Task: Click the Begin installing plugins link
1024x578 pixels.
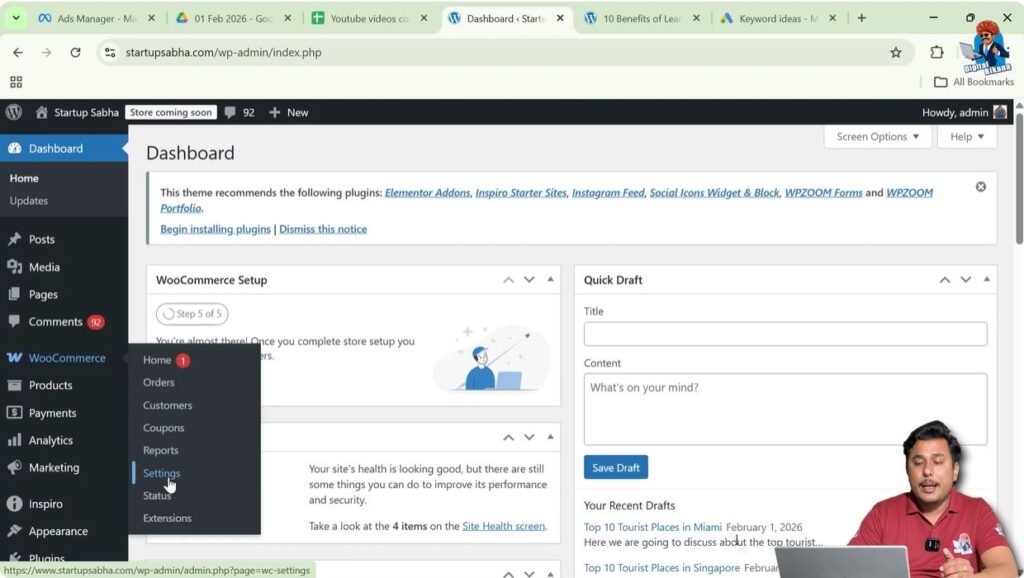Action: pyautogui.click(x=214, y=229)
